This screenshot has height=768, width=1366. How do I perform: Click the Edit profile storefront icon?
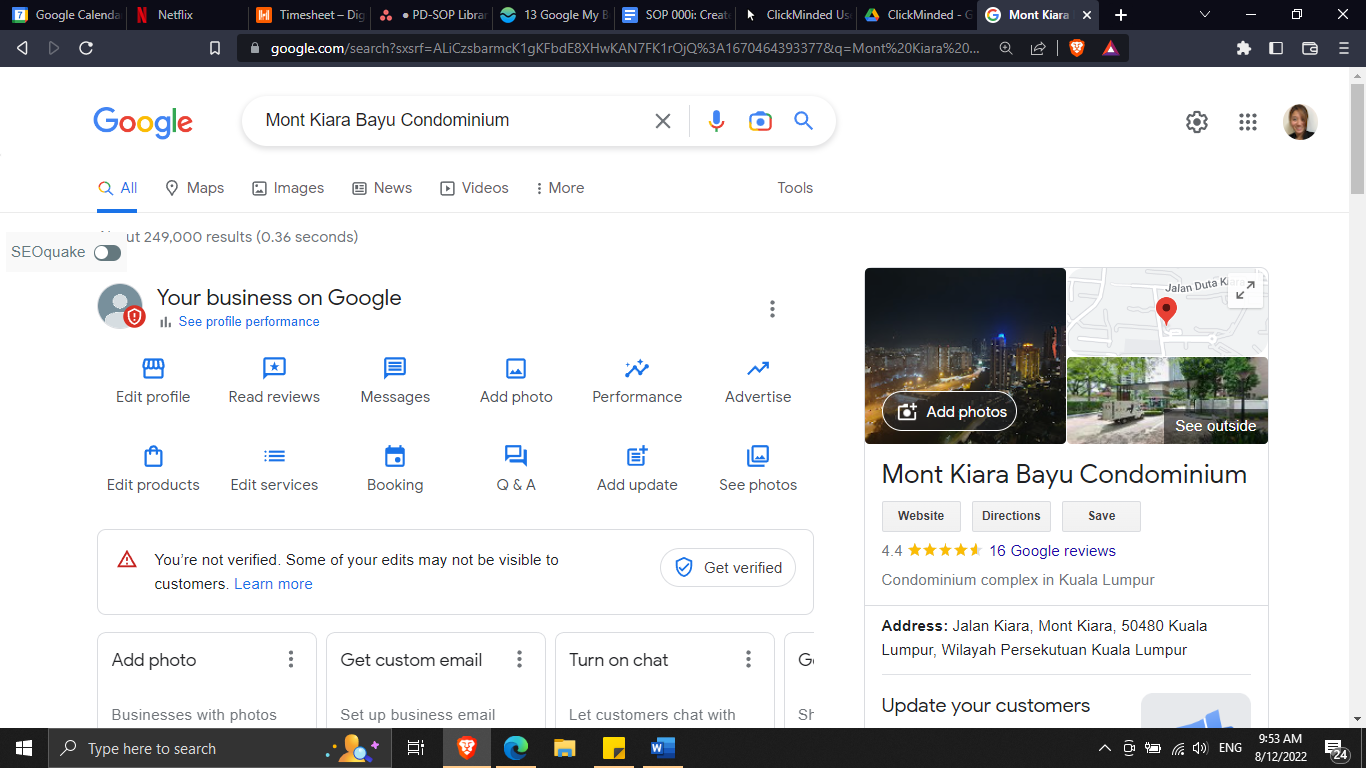tap(153, 368)
